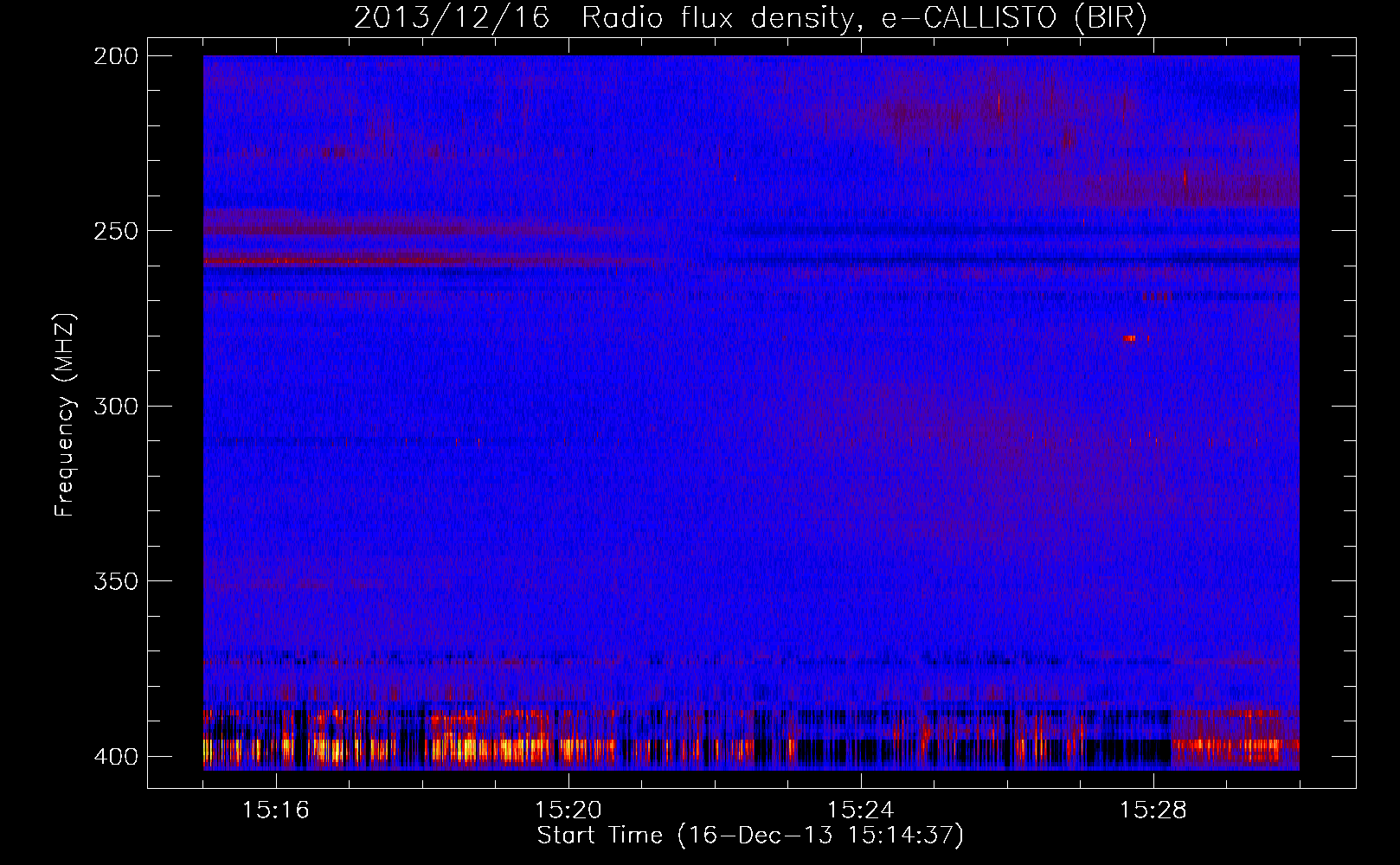Image resolution: width=1400 pixels, height=865 pixels.
Task: Click the 15:28 time tick label
Action: 1153,811
